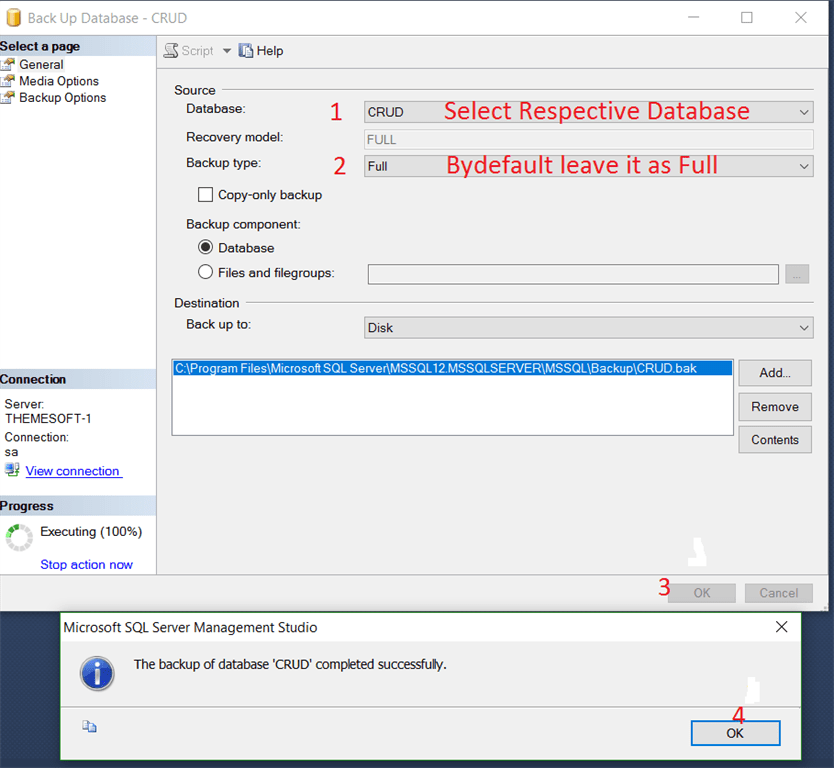The width and height of the screenshot is (834, 768).
Task: Click the Connection section header
Action: point(78,379)
